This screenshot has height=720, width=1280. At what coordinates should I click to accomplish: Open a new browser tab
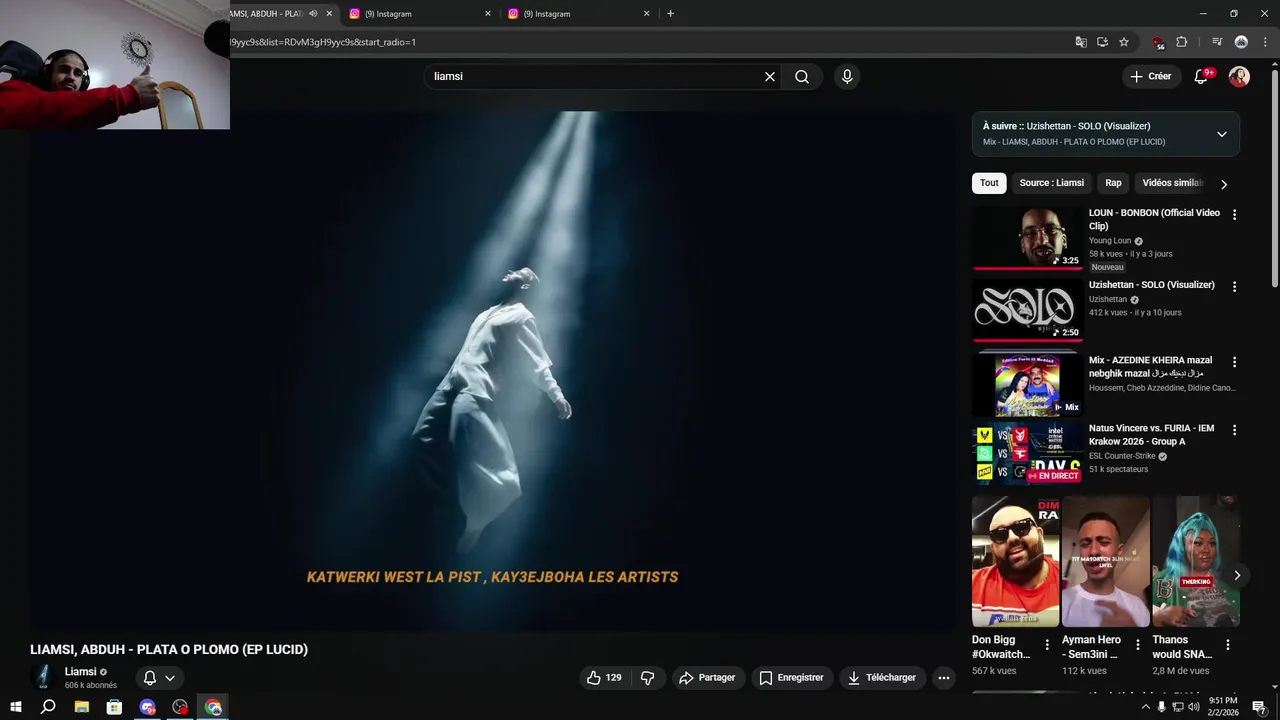[x=670, y=14]
